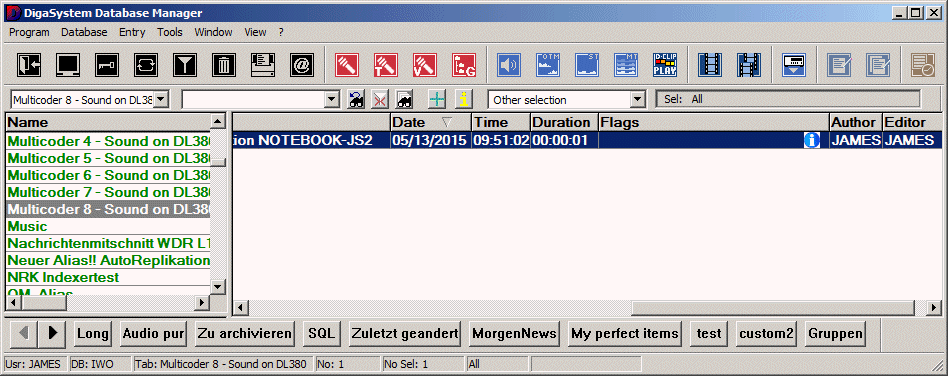
Task: Click the red microphone record icon
Action: (x=347, y=65)
